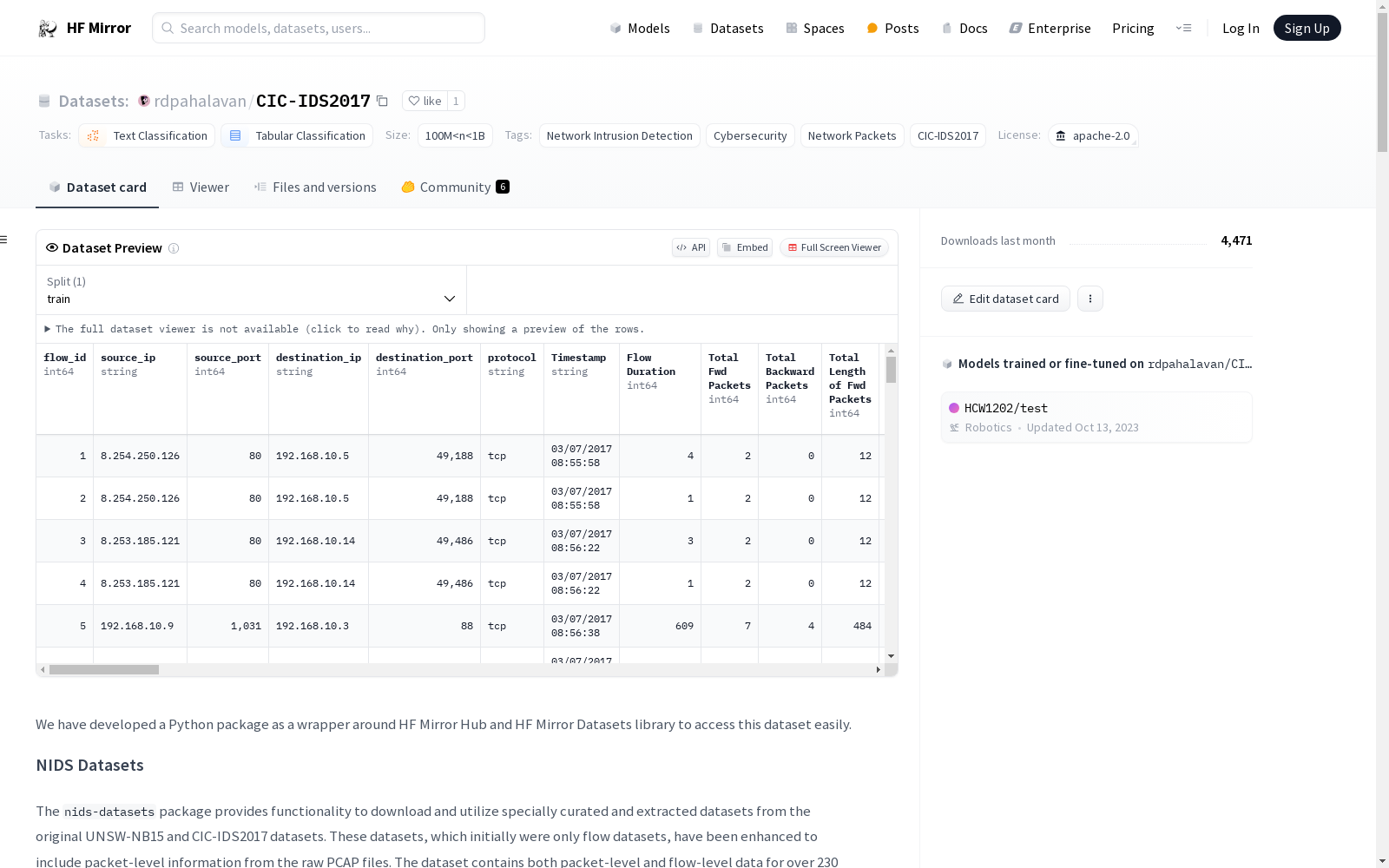Image resolution: width=1389 pixels, height=868 pixels.
Task: Open the Files and versions tab
Action: pos(315,187)
